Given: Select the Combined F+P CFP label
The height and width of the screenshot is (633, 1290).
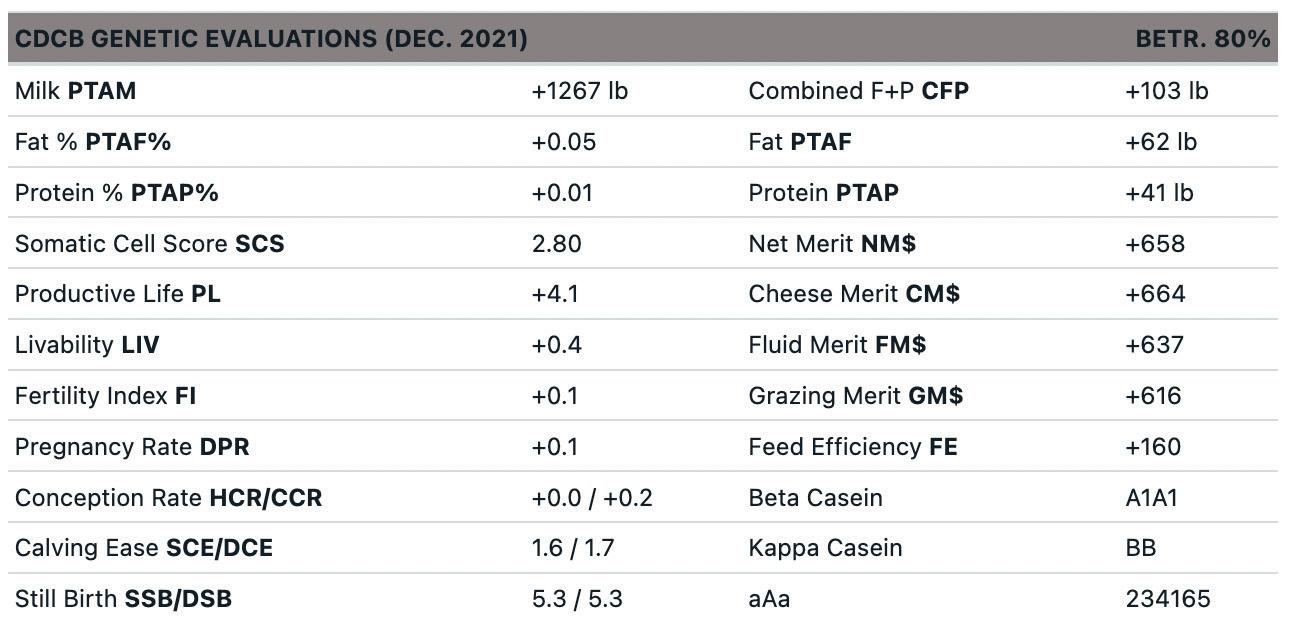Looking at the screenshot, I should pos(858,91).
